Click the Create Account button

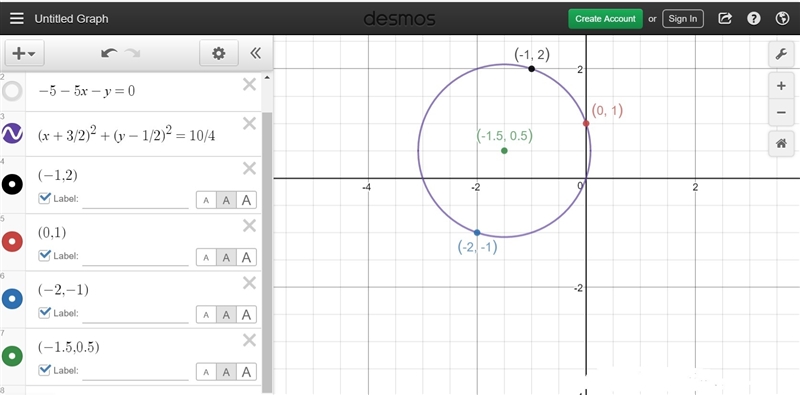[x=606, y=19]
